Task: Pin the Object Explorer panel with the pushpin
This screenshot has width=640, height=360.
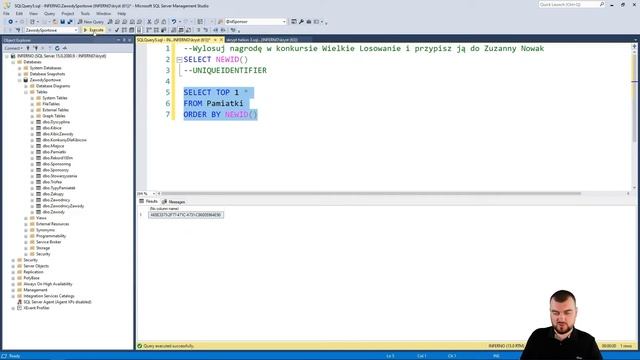Action: coord(124,40)
